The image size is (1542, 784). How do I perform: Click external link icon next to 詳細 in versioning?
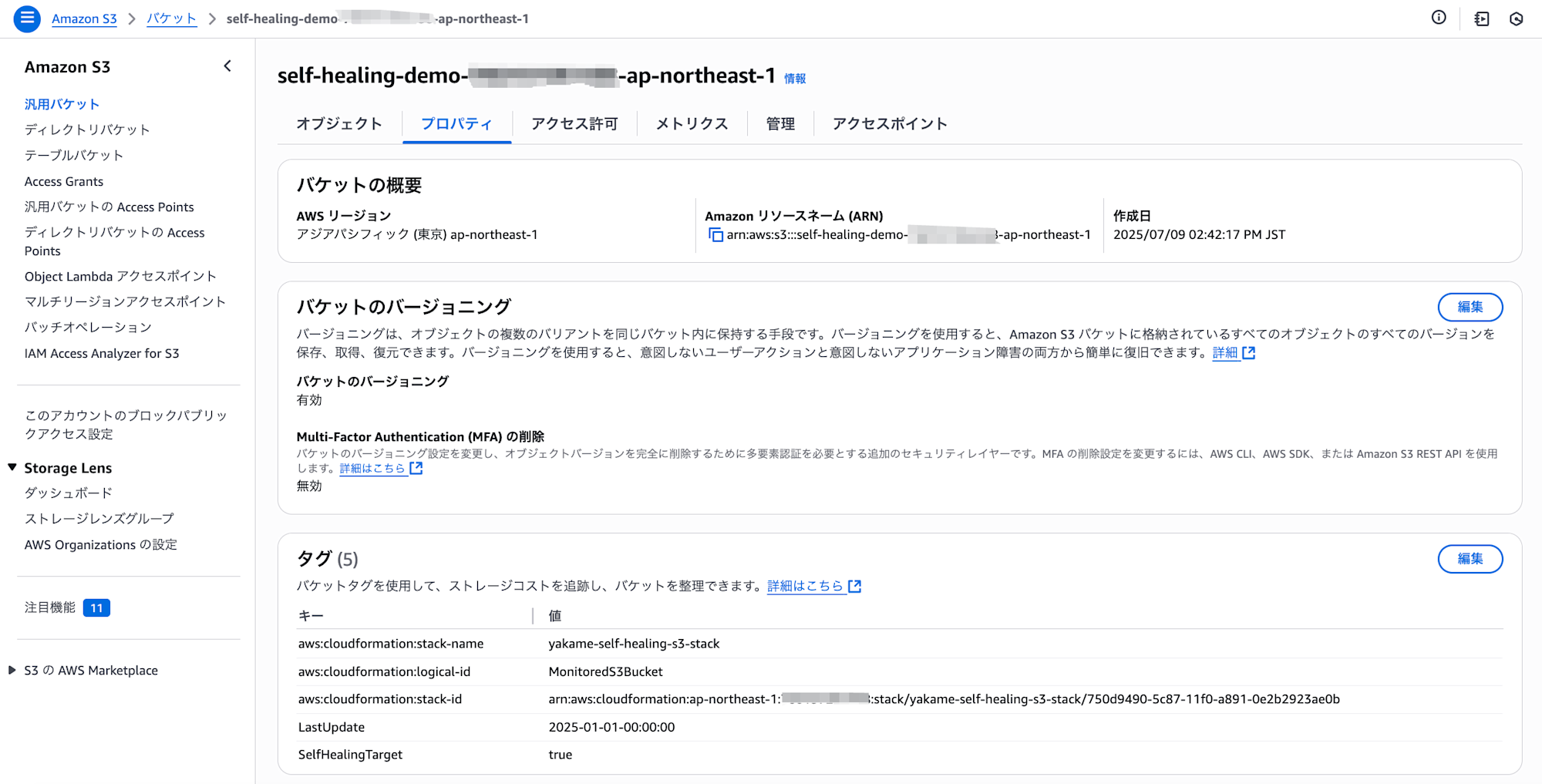1249,353
